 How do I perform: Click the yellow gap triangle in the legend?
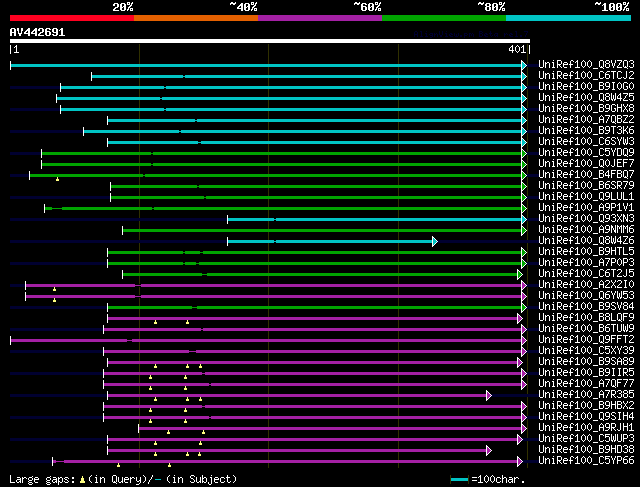[82, 480]
